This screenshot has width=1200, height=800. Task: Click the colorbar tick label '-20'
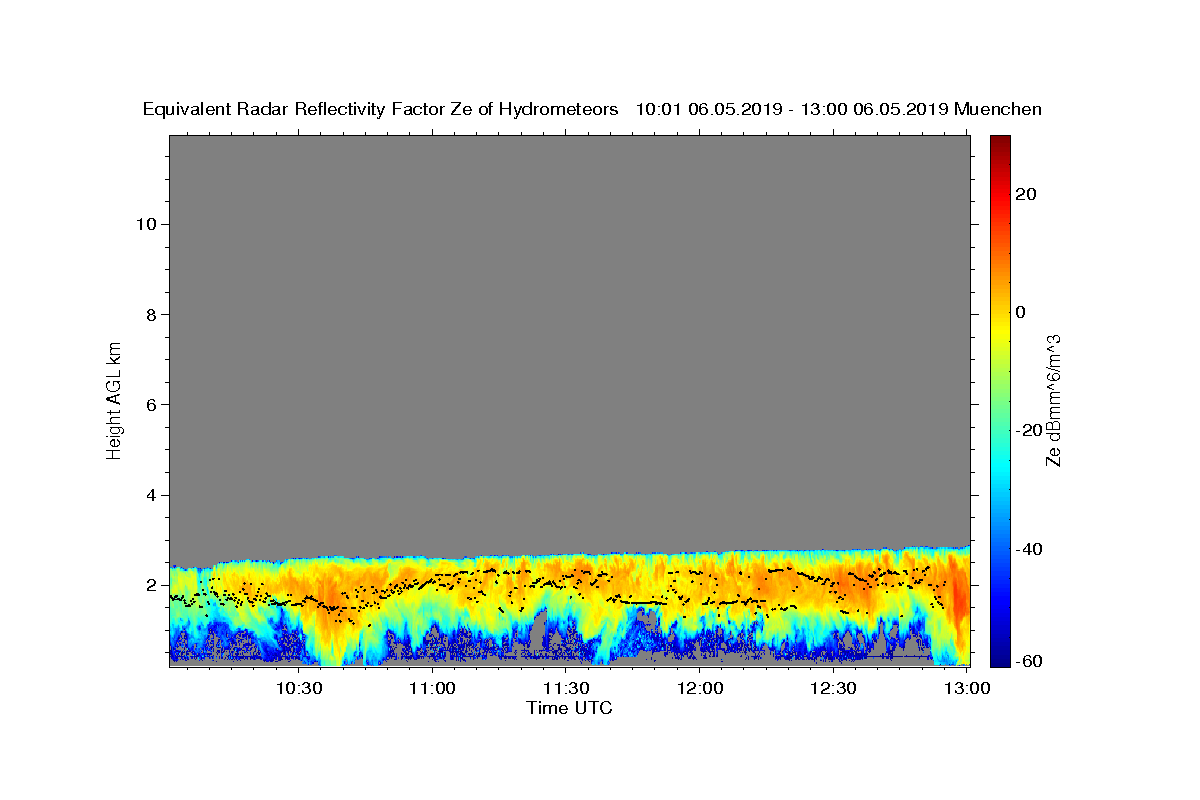(1030, 430)
